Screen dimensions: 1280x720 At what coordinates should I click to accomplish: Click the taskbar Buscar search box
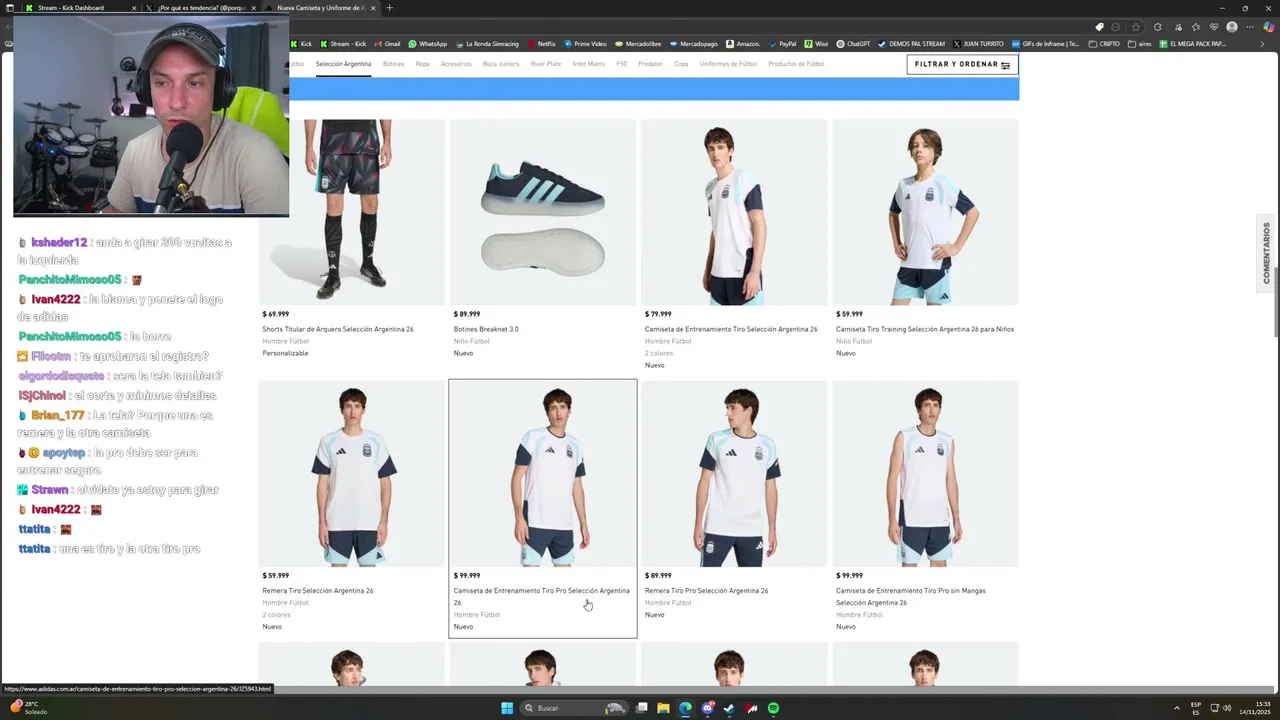(x=574, y=708)
